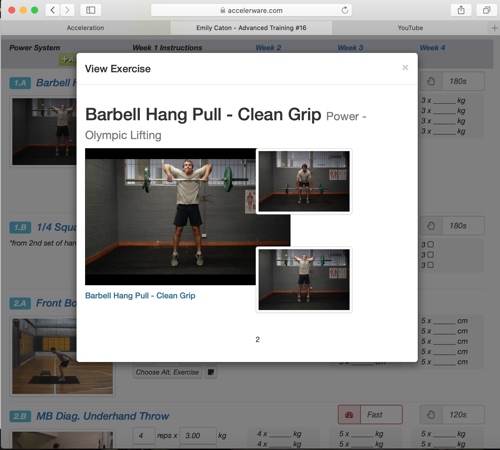Play the main barbell hang pull video
The image size is (500, 450).
coord(171,217)
